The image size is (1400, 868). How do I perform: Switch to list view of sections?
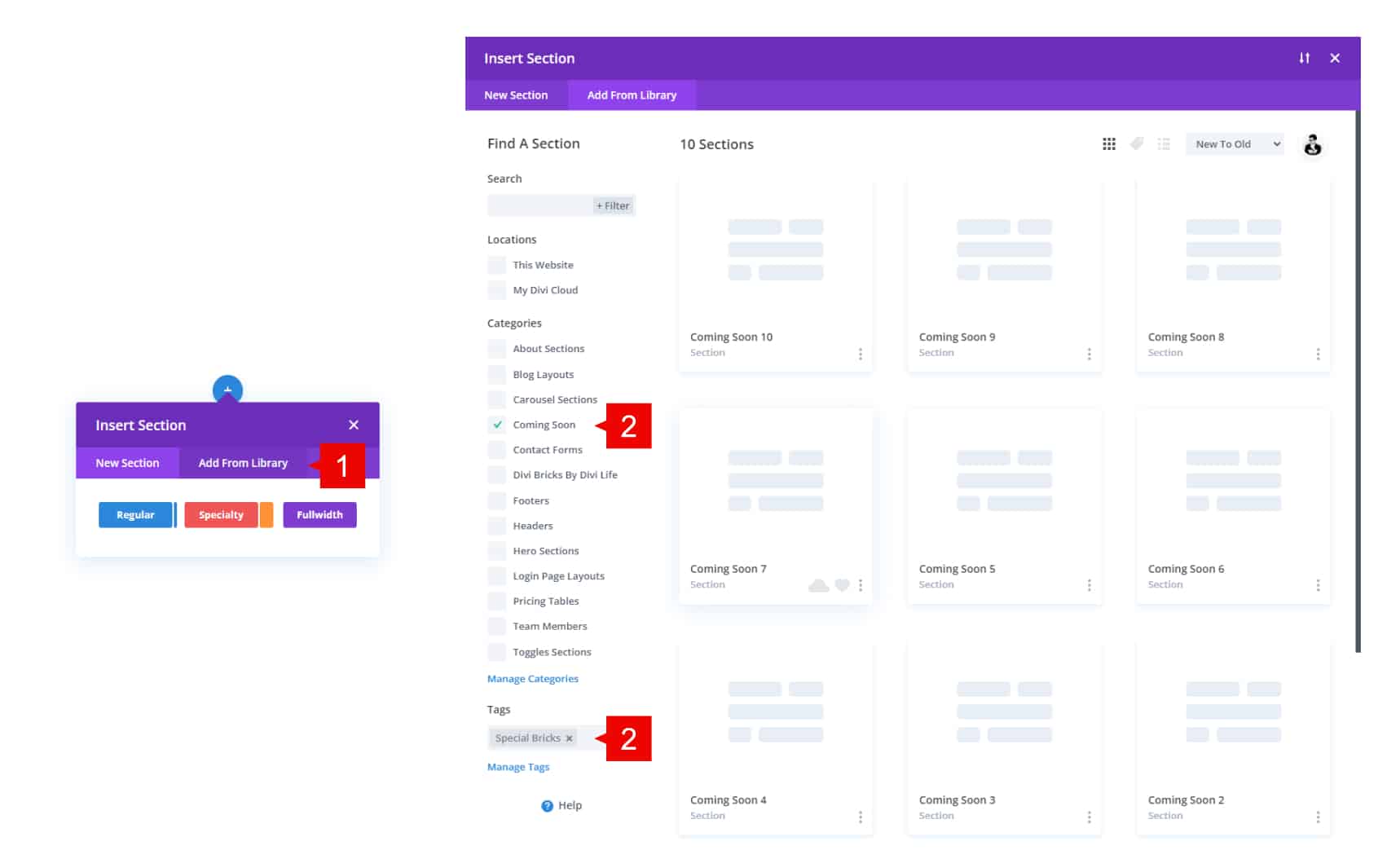click(x=1164, y=144)
